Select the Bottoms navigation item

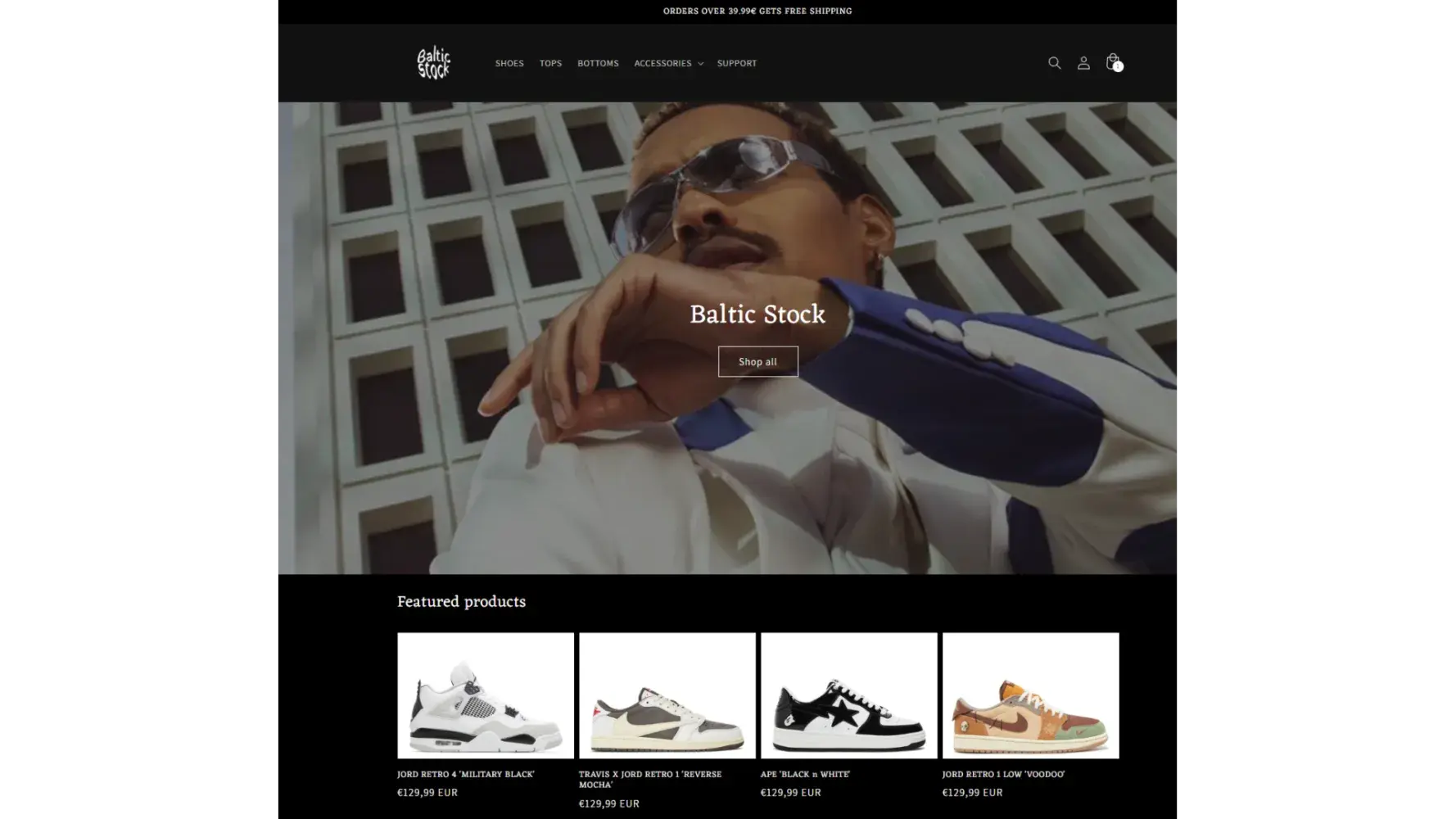coord(598,63)
